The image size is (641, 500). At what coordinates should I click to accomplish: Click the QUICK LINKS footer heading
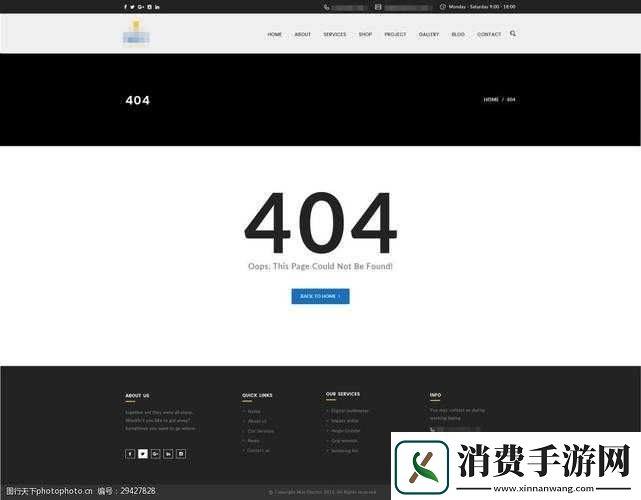(257, 395)
